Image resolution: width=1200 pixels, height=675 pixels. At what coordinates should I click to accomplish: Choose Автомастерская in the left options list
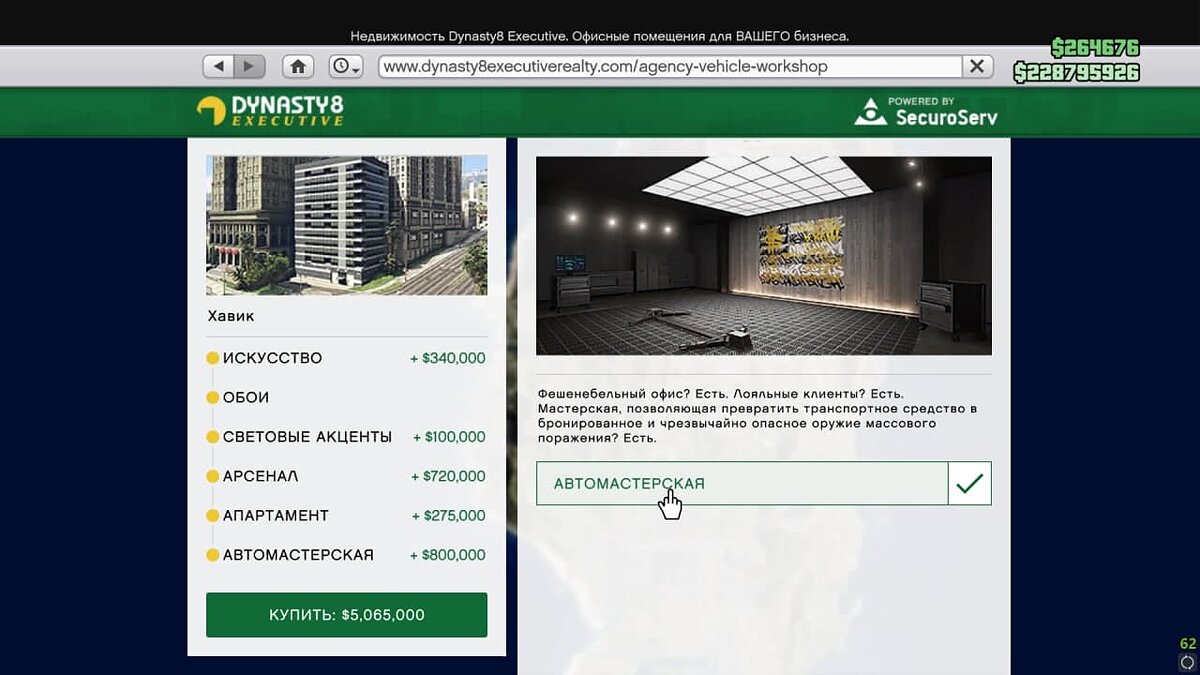click(298, 555)
